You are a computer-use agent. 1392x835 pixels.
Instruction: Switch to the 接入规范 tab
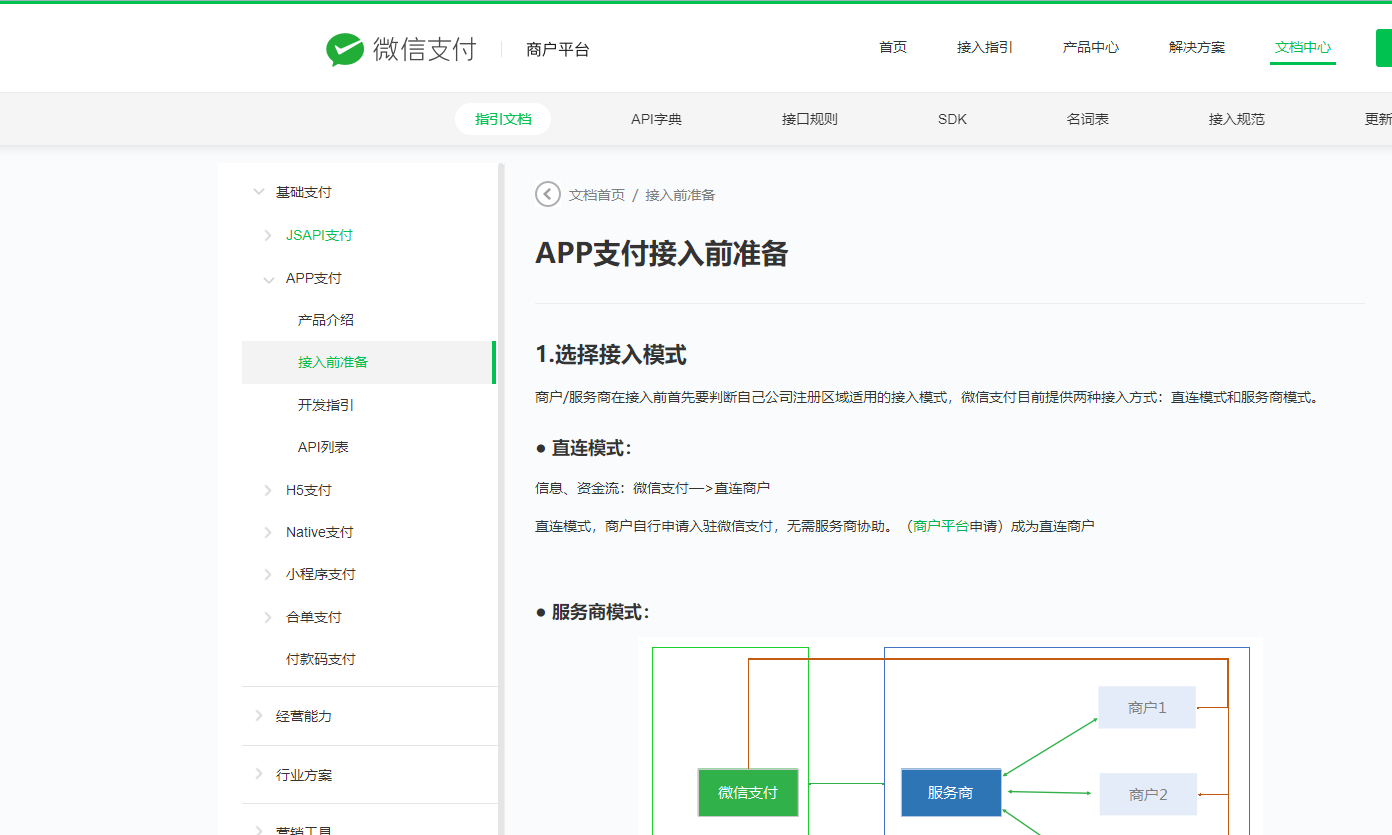(x=1237, y=119)
